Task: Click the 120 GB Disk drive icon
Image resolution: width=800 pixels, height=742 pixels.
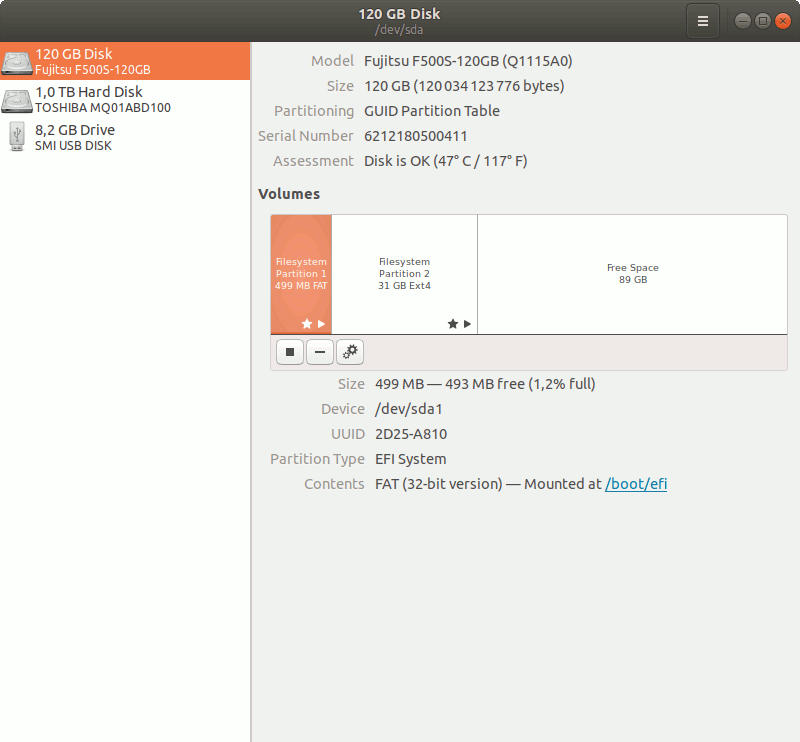Action: point(16,62)
